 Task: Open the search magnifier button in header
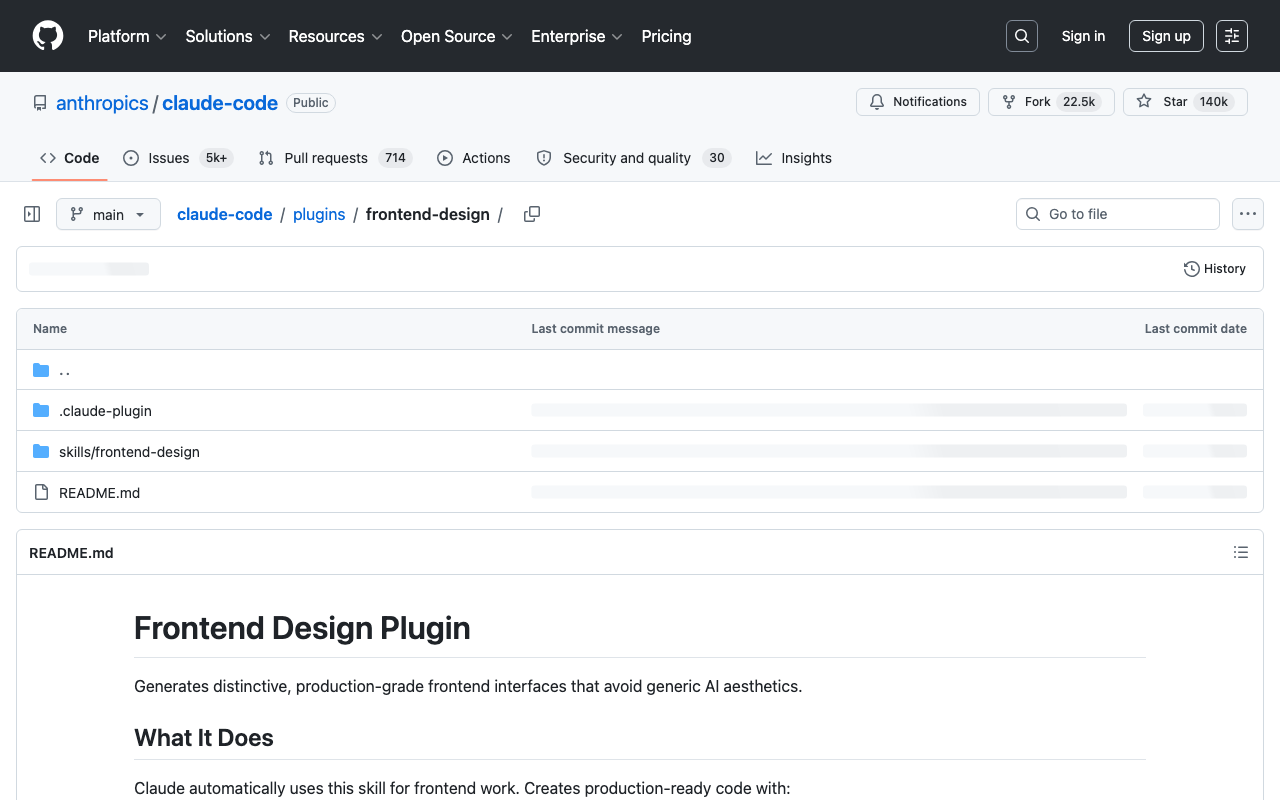tap(1022, 36)
